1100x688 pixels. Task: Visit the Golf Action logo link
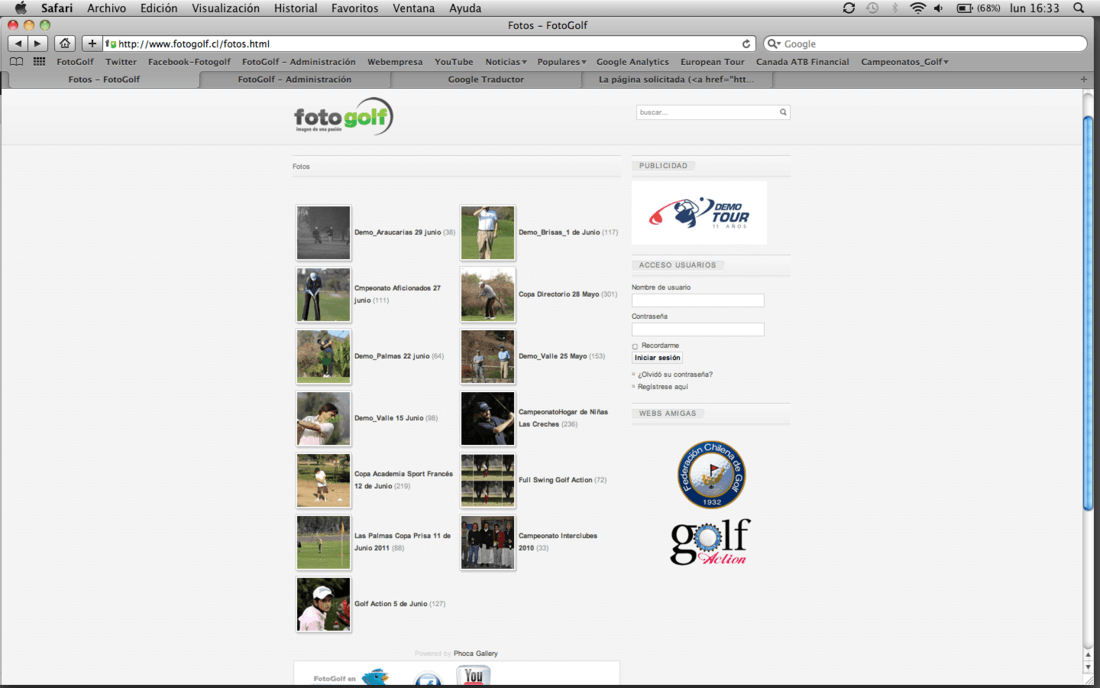[711, 541]
